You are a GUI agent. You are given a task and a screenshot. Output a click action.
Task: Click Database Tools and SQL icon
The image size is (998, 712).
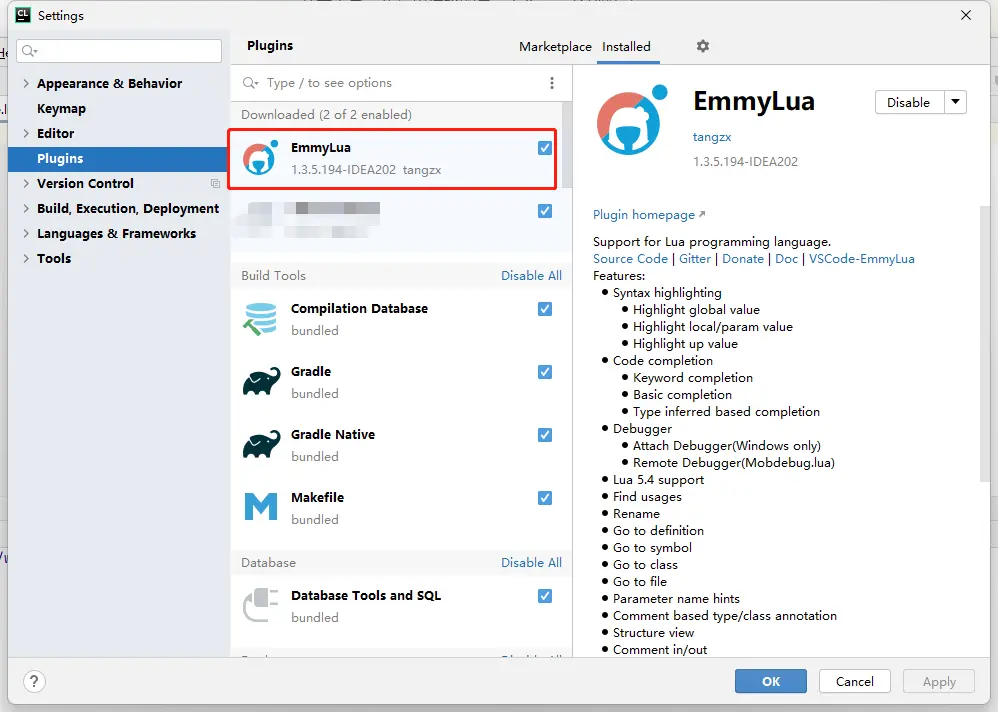point(261,605)
